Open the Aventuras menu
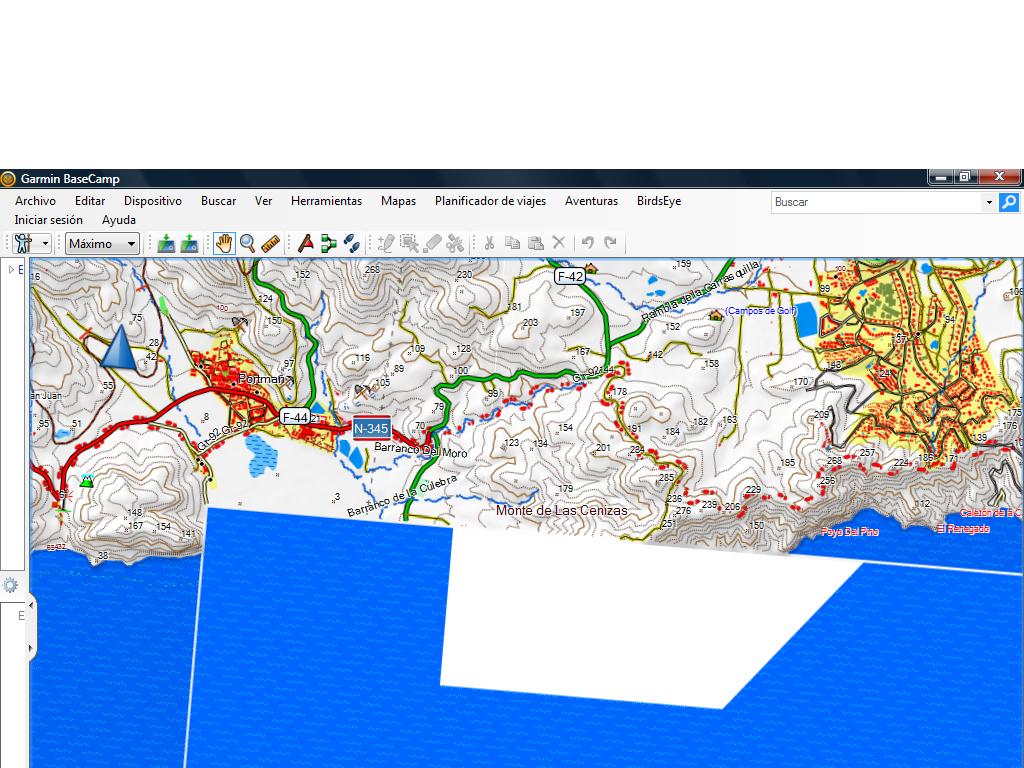This screenshot has width=1024, height=768. pos(592,201)
